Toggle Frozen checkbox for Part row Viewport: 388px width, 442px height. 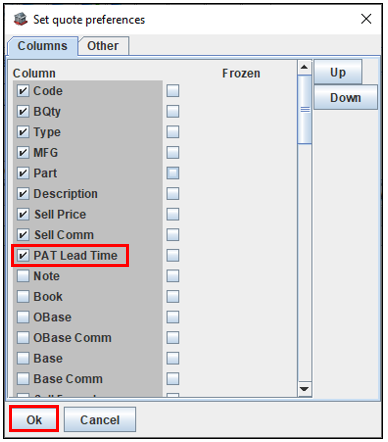tap(173, 173)
